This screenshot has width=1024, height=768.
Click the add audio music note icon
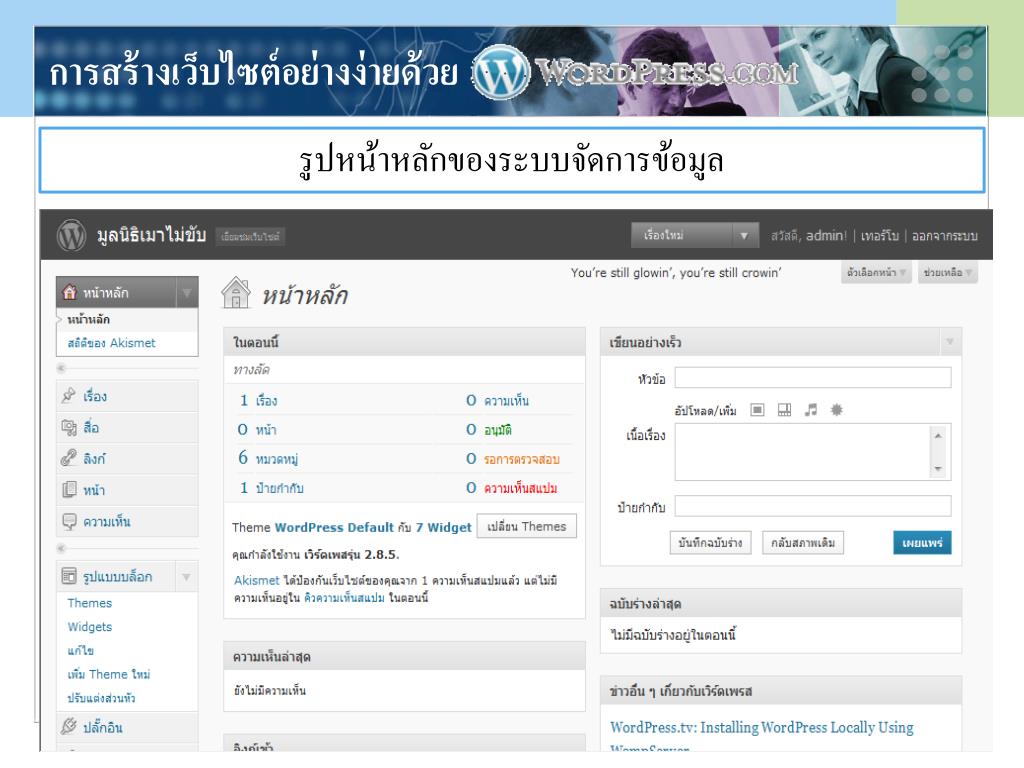pos(810,410)
